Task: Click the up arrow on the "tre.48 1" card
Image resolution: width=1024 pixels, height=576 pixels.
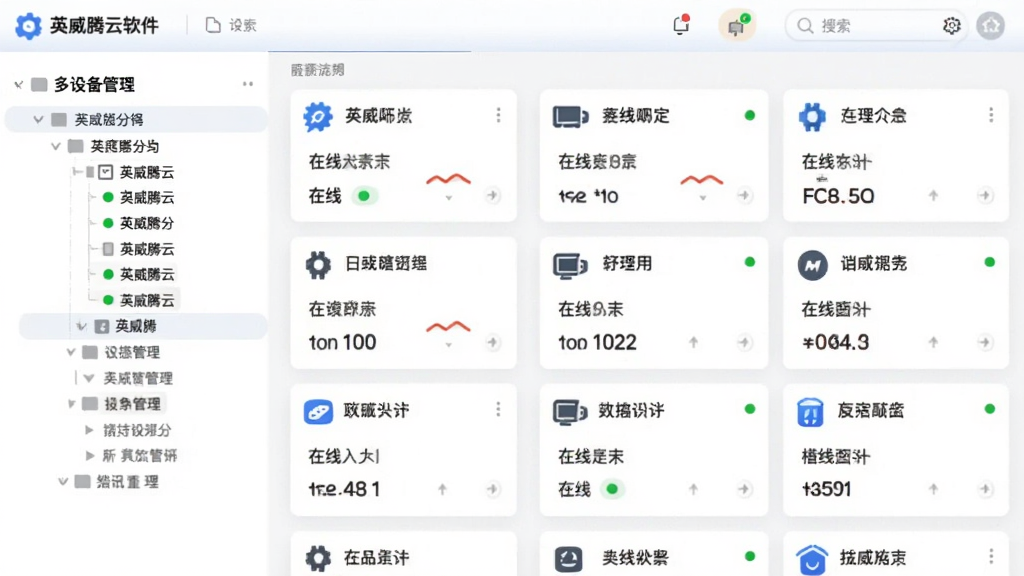Action: pyautogui.click(x=442, y=488)
